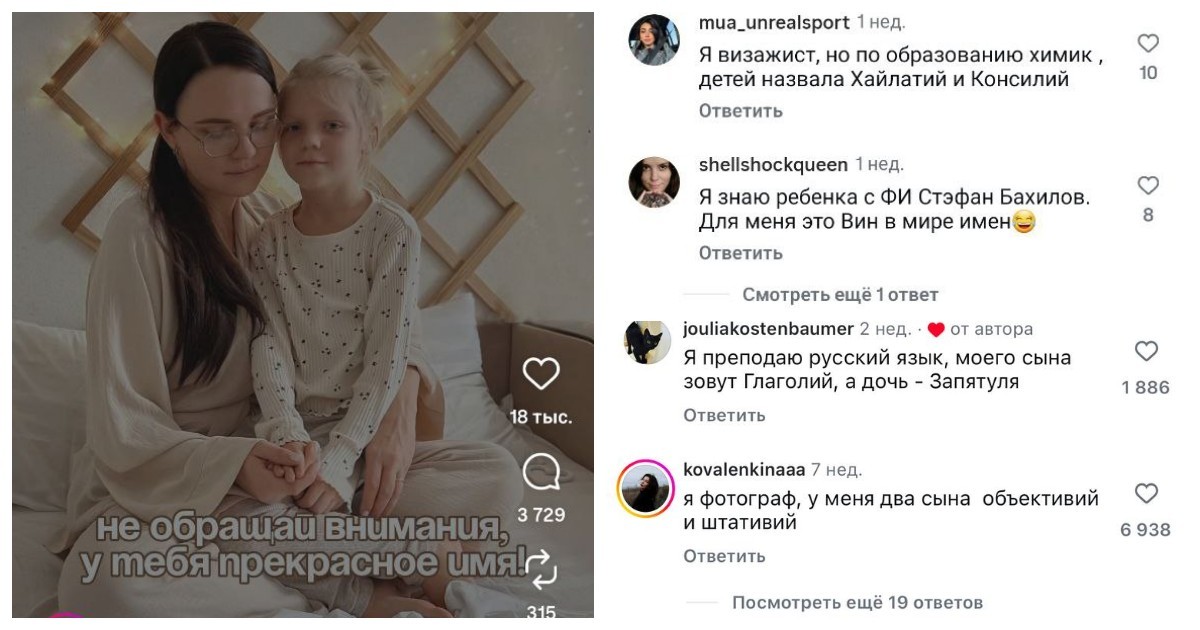Open kovalenkinaaa username link
The width and height of the screenshot is (1200, 630).
(x=744, y=469)
